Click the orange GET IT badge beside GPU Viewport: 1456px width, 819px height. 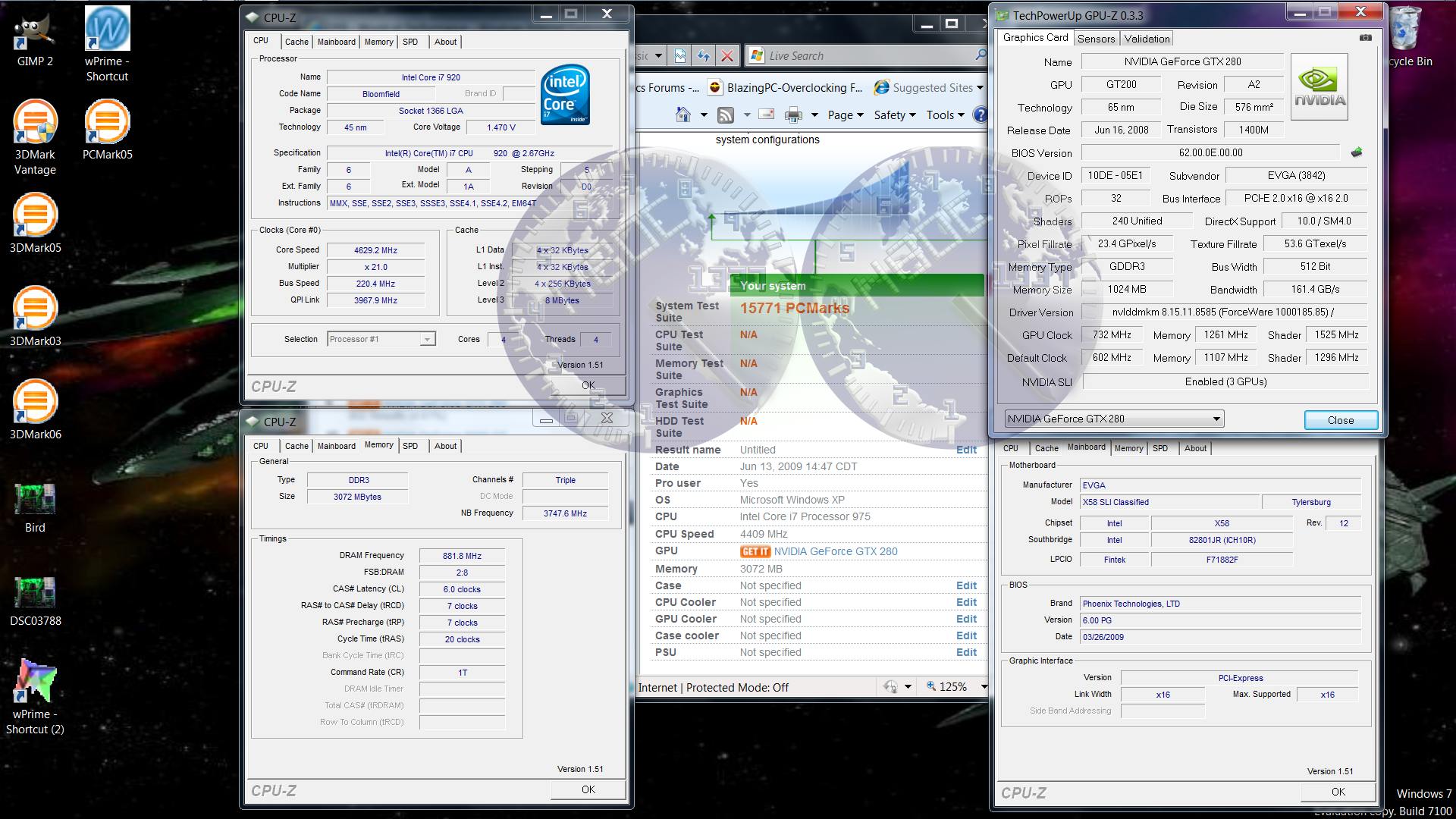pos(755,551)
